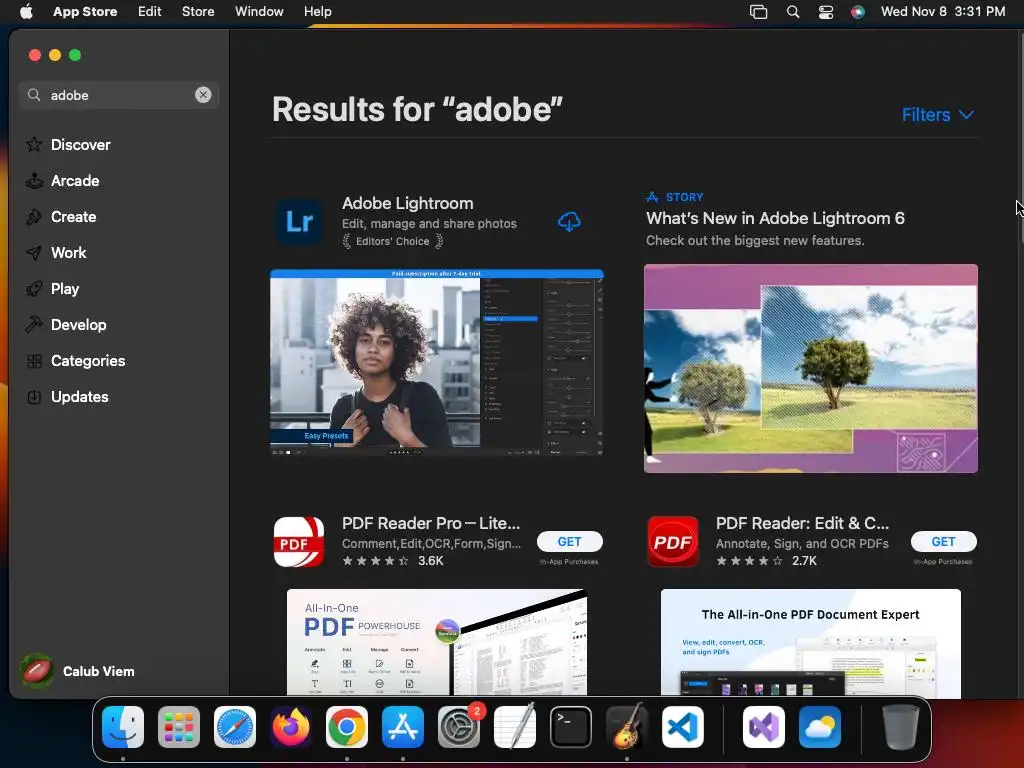Clear the adobe search field
The width and height of the screenshot is (1024, 768).
[203, 95]
